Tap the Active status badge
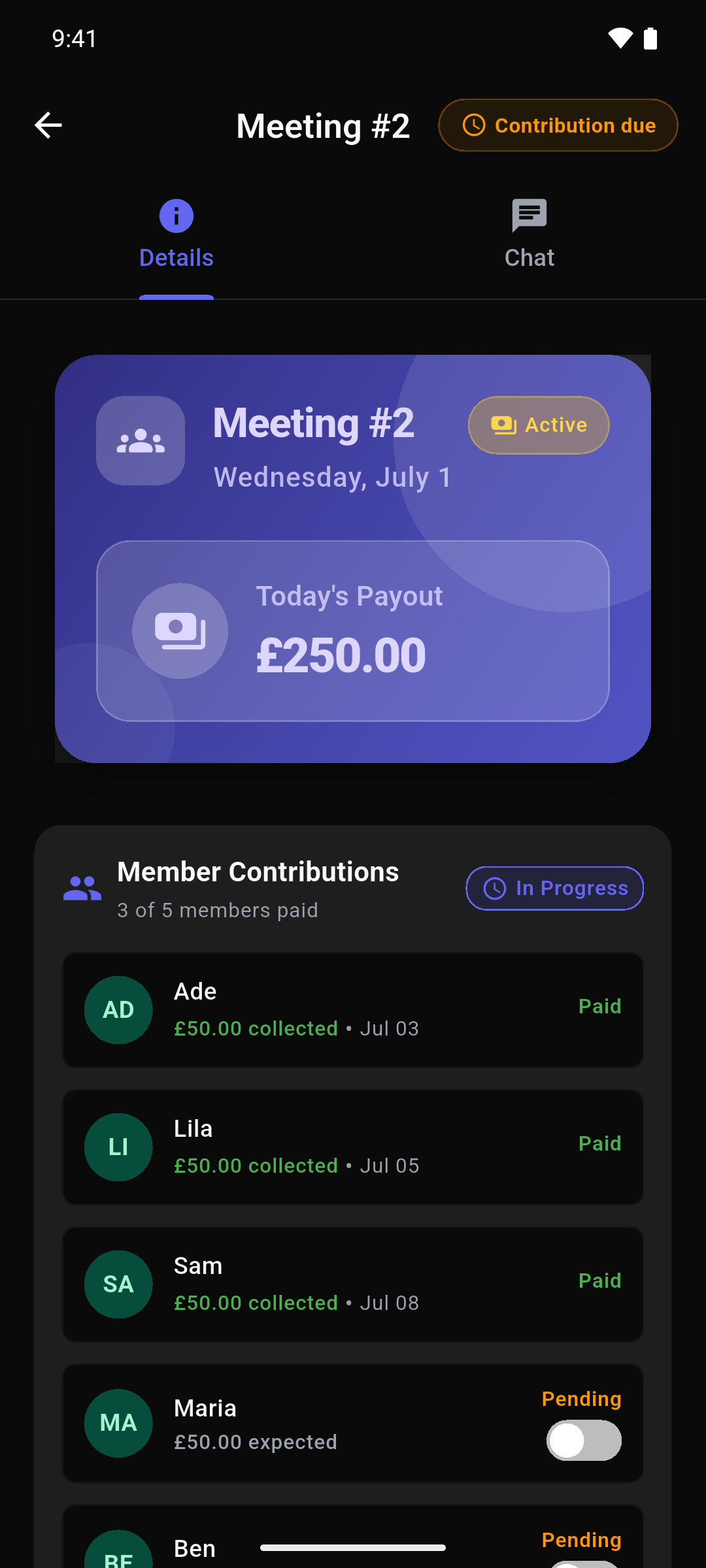The height and width of the screenshot is (1568, 706). pyautogui.click(x=539, y=425)
